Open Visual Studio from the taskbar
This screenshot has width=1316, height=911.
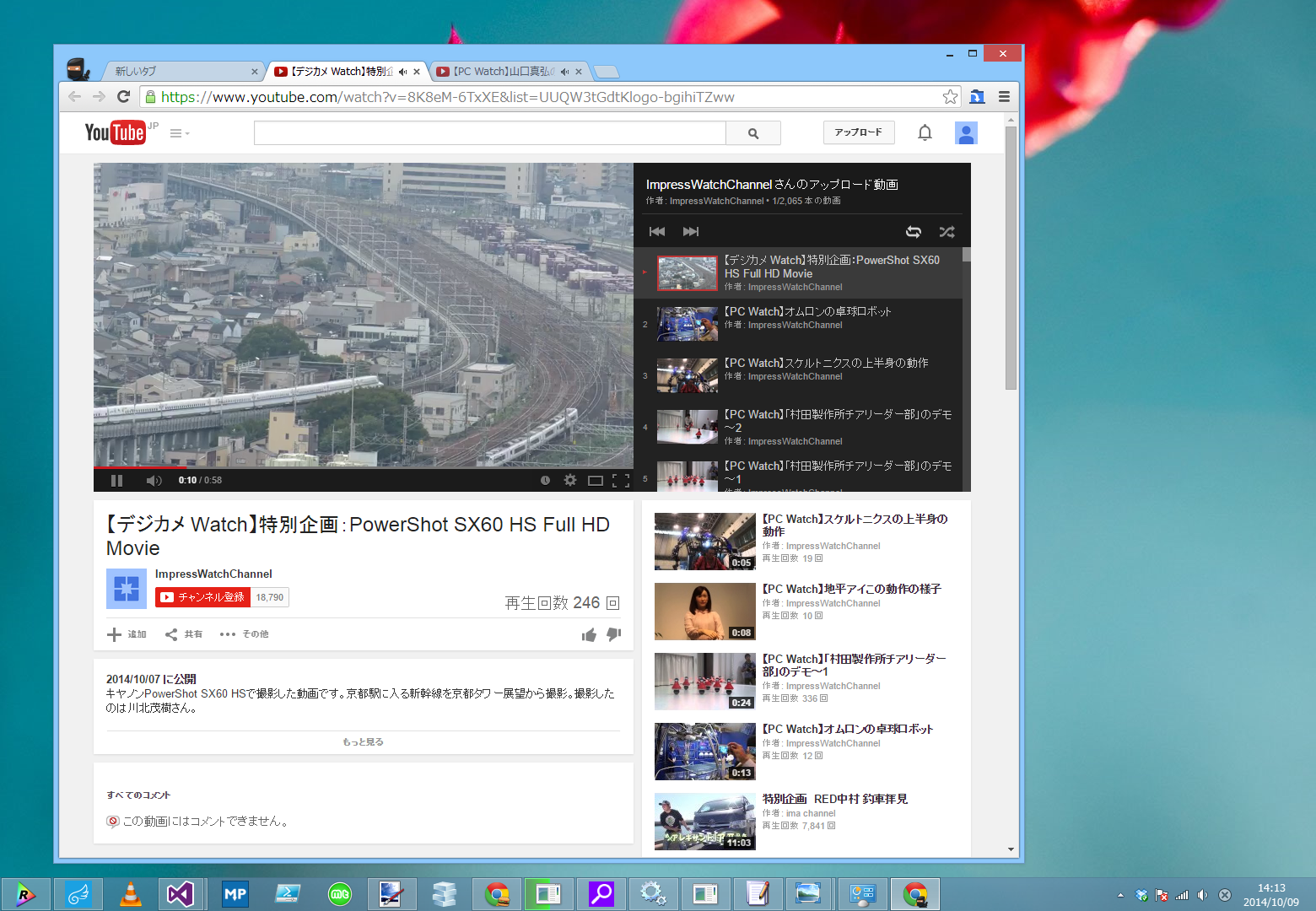(181, 894)
